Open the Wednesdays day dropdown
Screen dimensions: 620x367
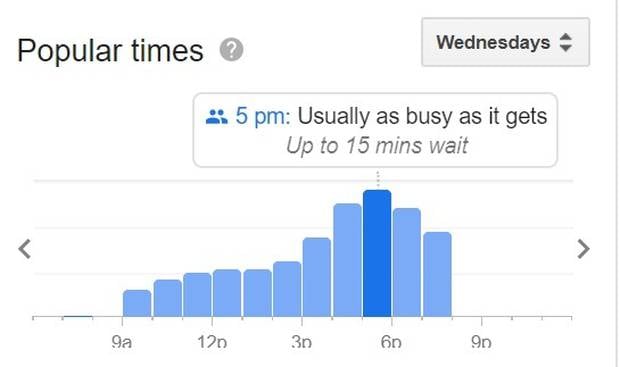coord(505,42)
